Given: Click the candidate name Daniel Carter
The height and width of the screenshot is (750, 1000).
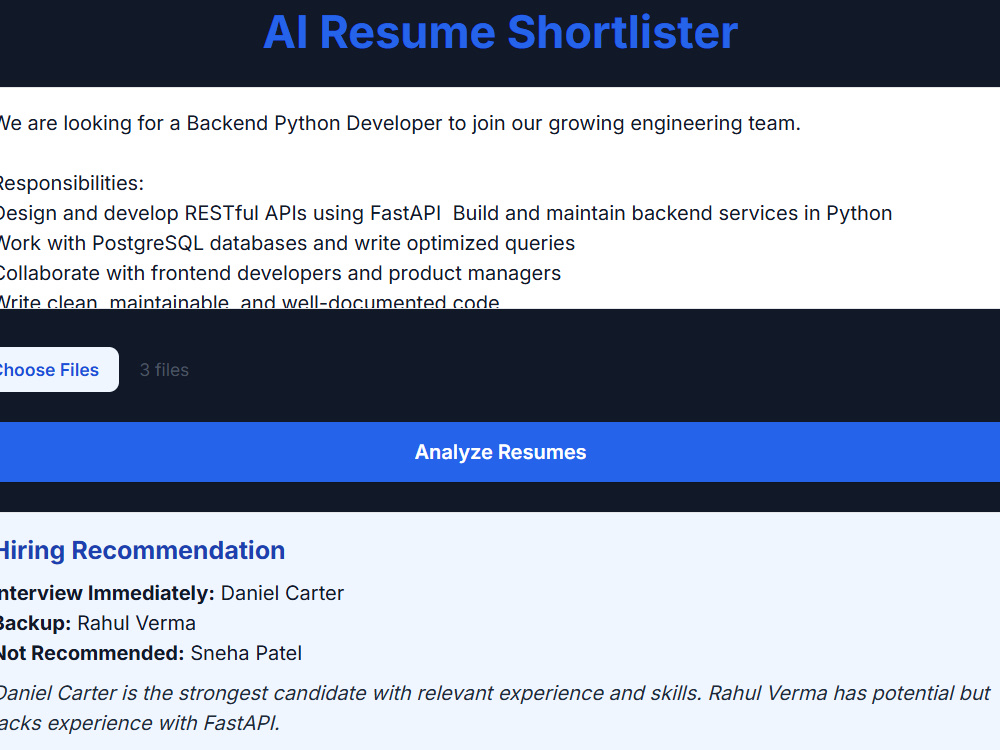Looking at the screenshot, I should click(282, 593).
